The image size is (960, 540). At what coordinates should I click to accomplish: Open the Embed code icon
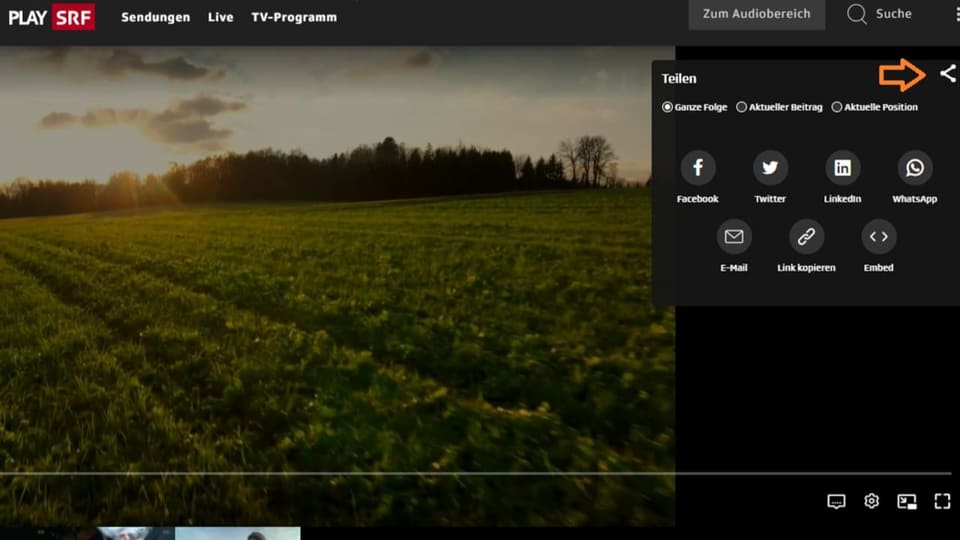[879, 237]
